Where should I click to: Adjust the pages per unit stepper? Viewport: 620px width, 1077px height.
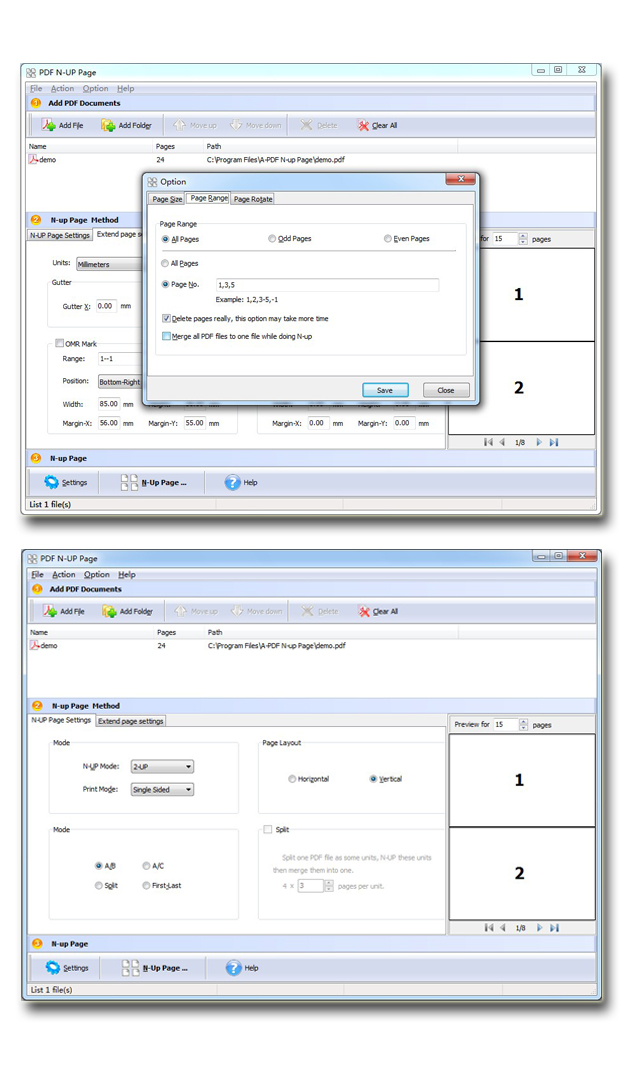tap(329, 886)
